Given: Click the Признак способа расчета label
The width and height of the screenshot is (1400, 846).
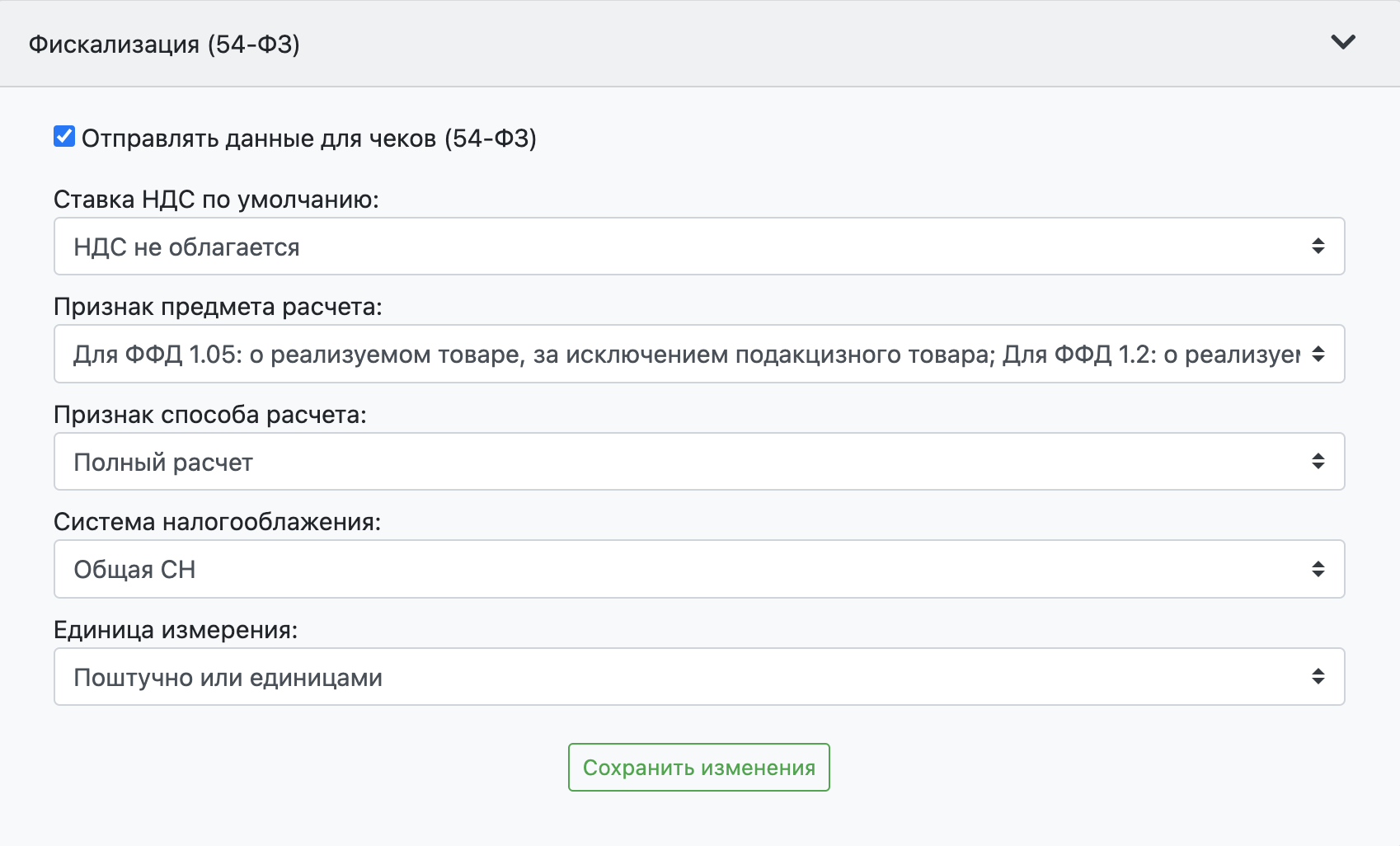Looking at the screenshot, I should click(210, 415).
